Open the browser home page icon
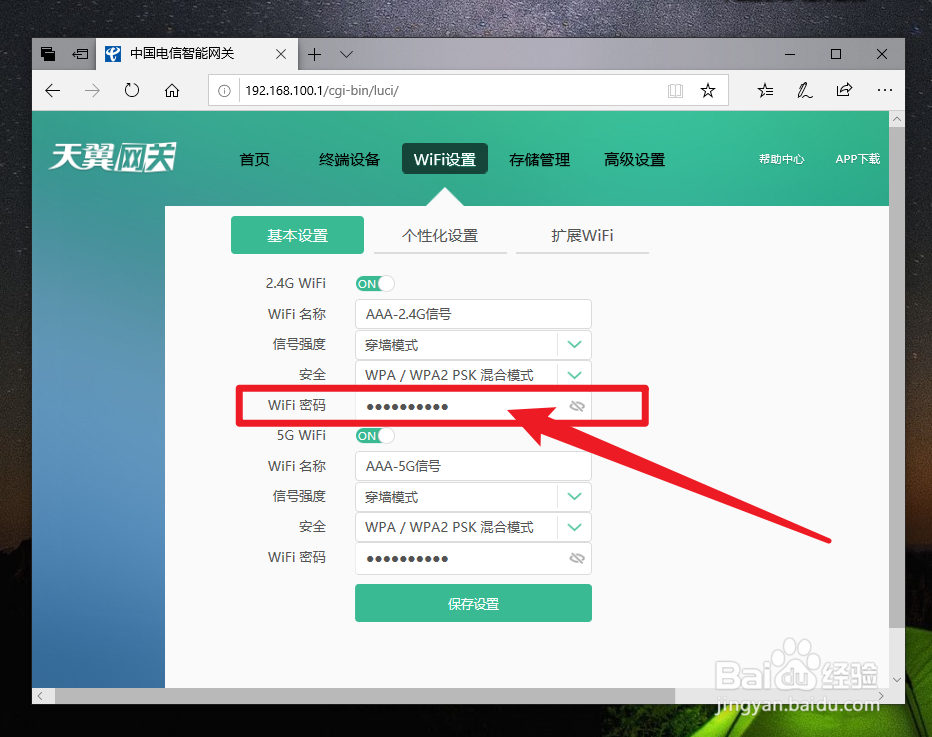 click(x=171, y=90)
